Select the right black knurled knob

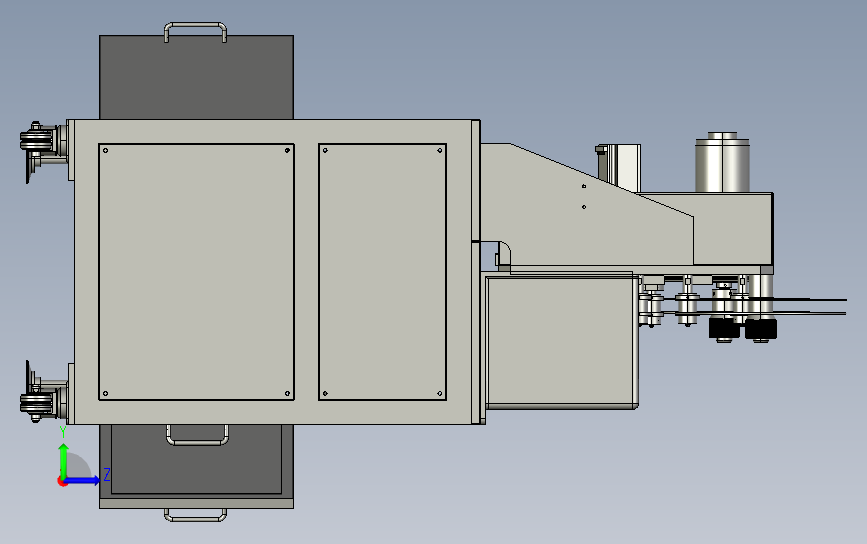tap(761, 329)
